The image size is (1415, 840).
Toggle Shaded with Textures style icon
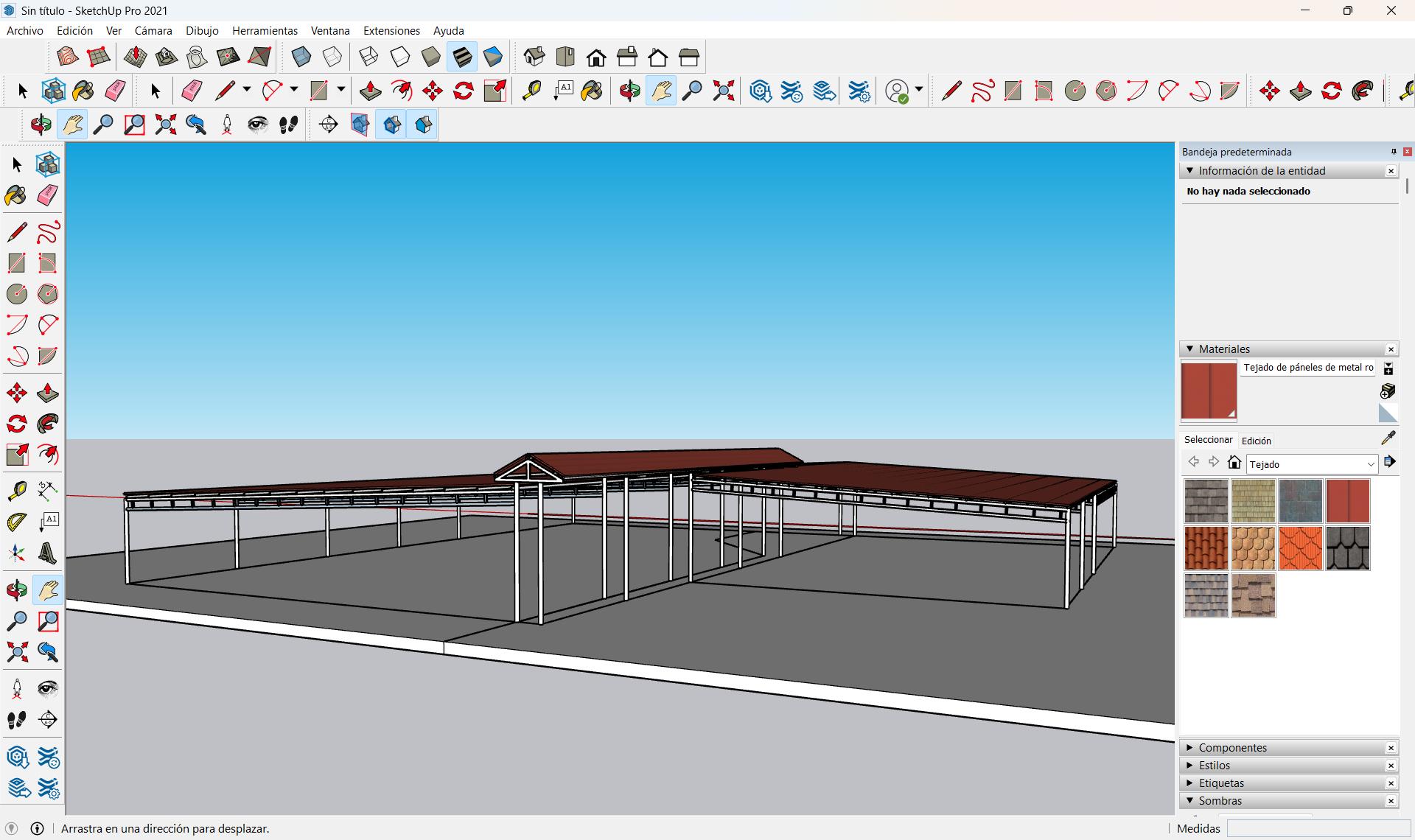(x=462, y=57)
